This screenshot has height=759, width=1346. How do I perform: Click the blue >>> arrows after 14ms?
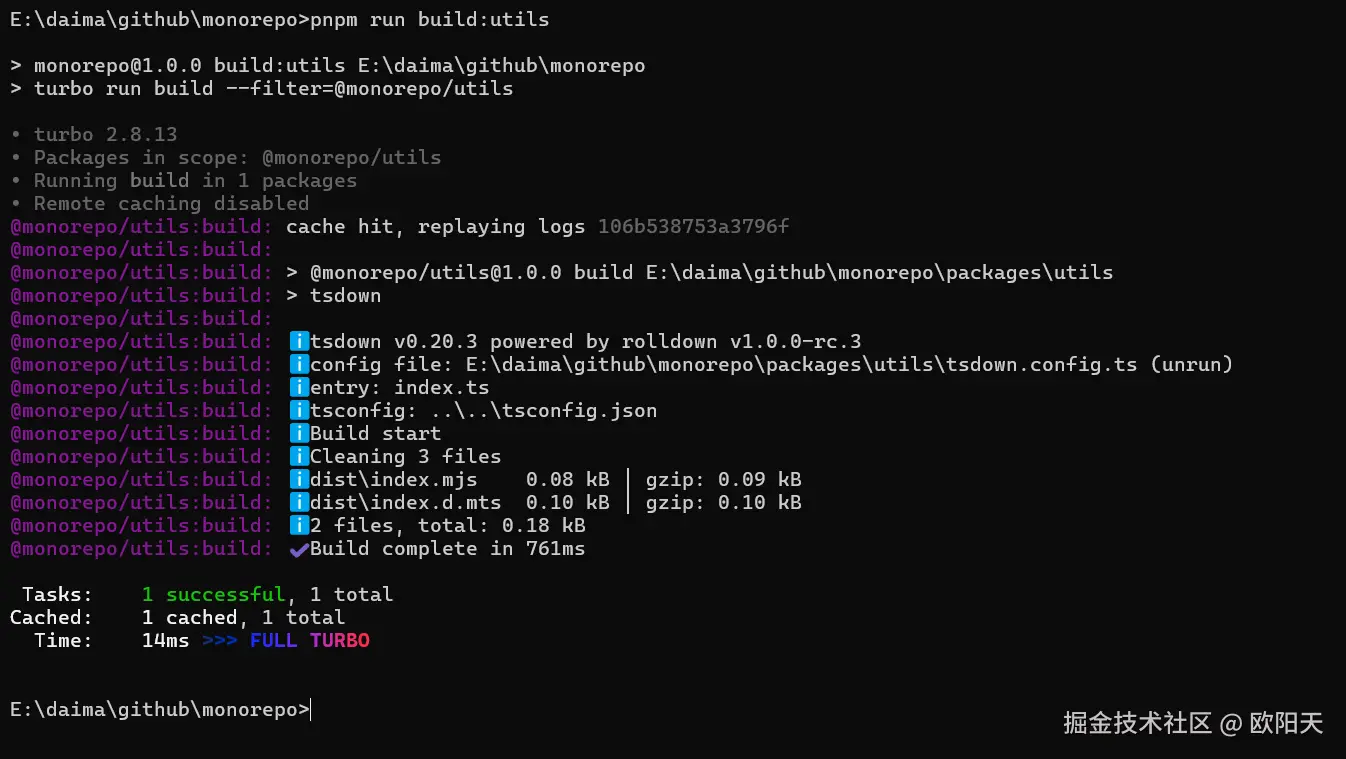[x=219, y=641]
